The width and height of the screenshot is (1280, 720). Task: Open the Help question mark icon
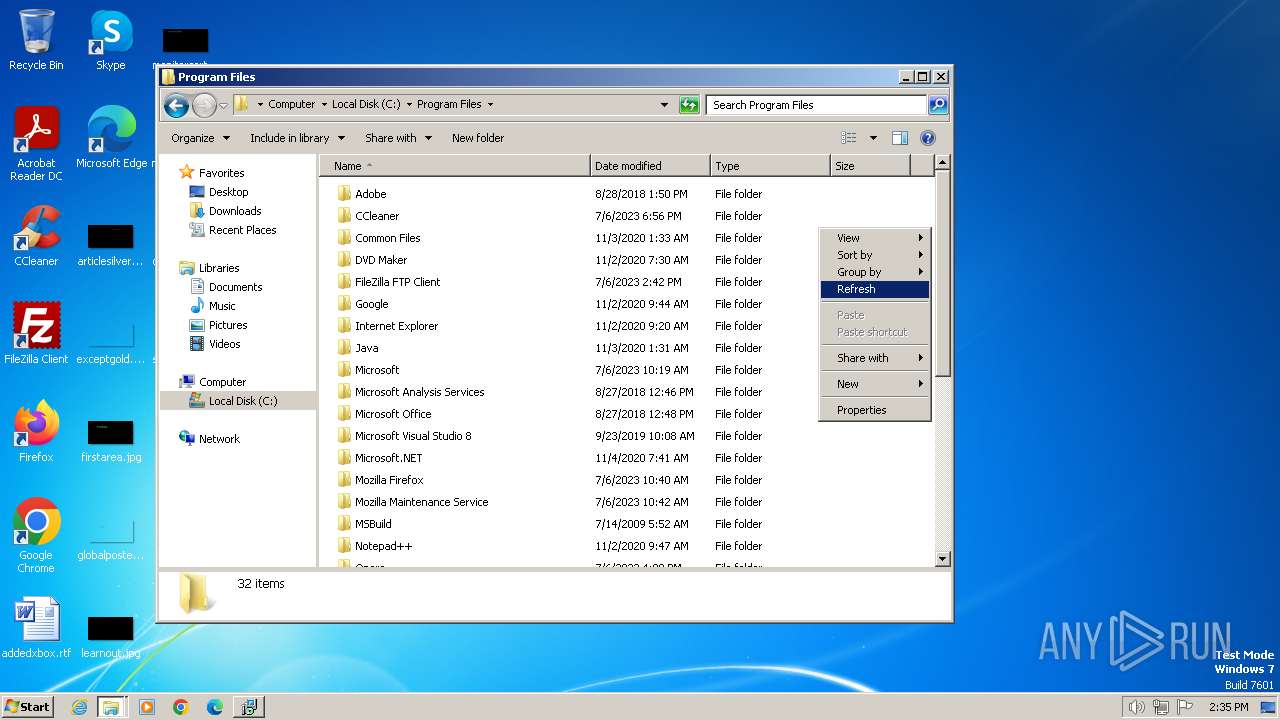pyautogui.click(x=927, y=138)
